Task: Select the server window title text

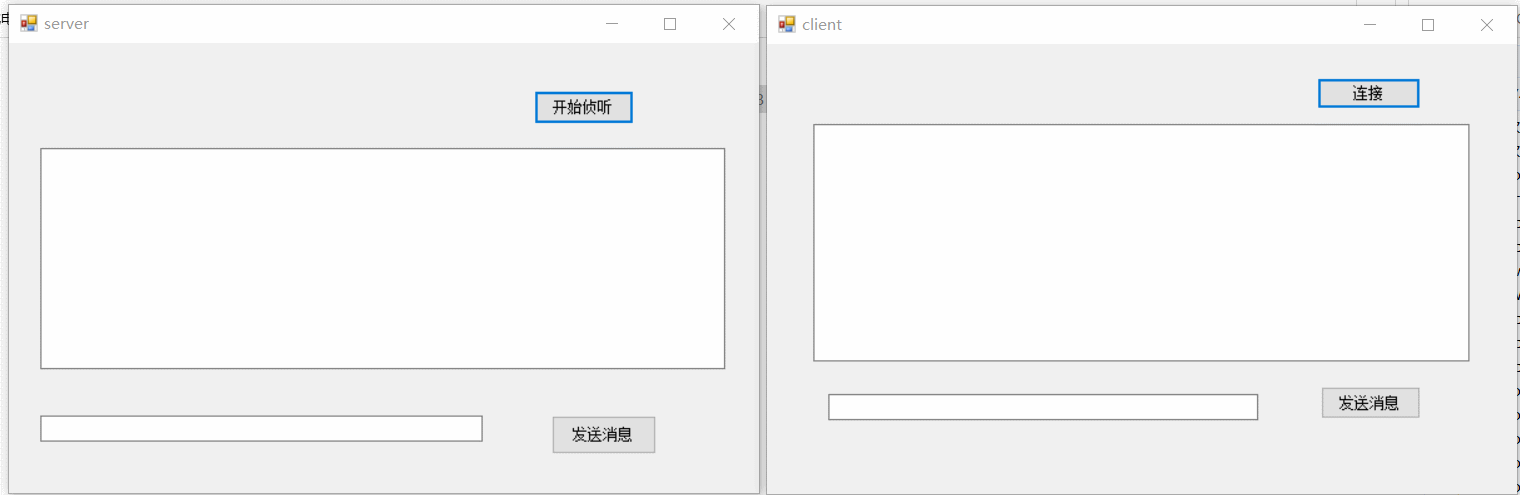Action: click(x=66, y=24)
